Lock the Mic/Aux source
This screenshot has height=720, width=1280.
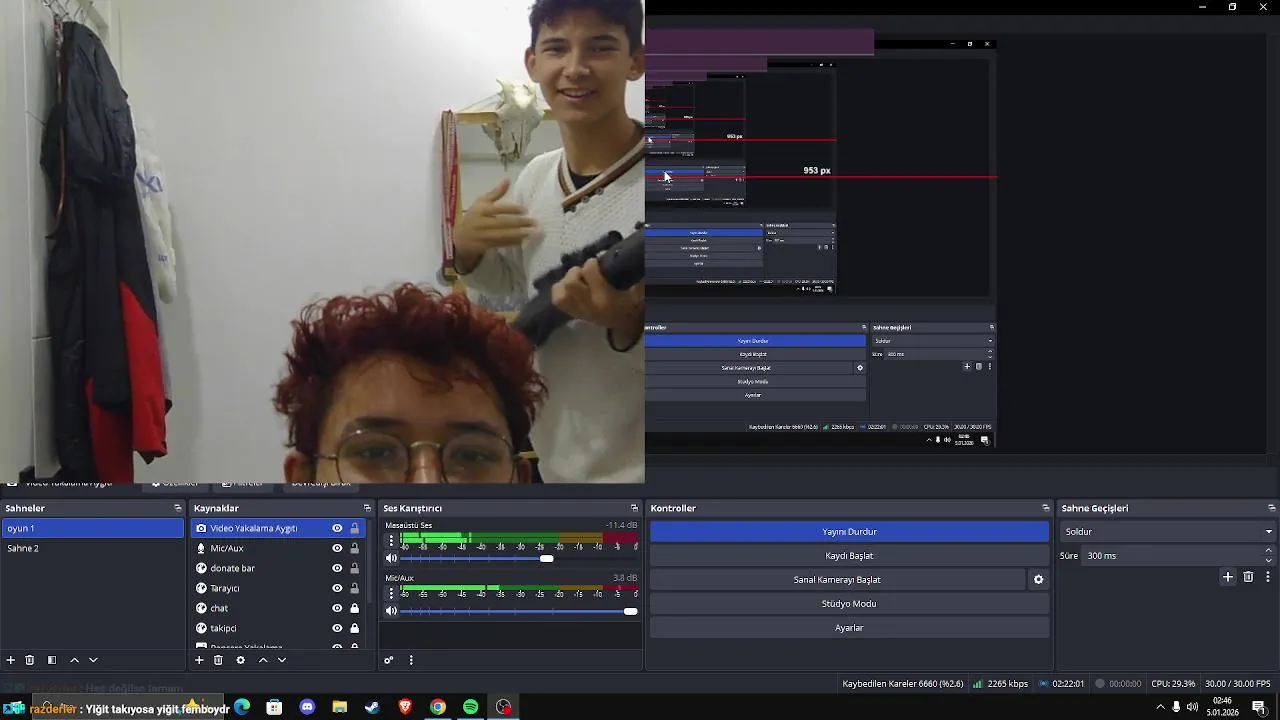click(x=354, y=548)
